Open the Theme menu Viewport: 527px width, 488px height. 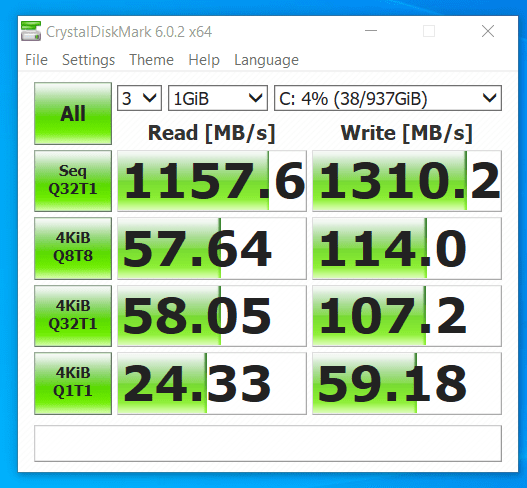point(151,60)
